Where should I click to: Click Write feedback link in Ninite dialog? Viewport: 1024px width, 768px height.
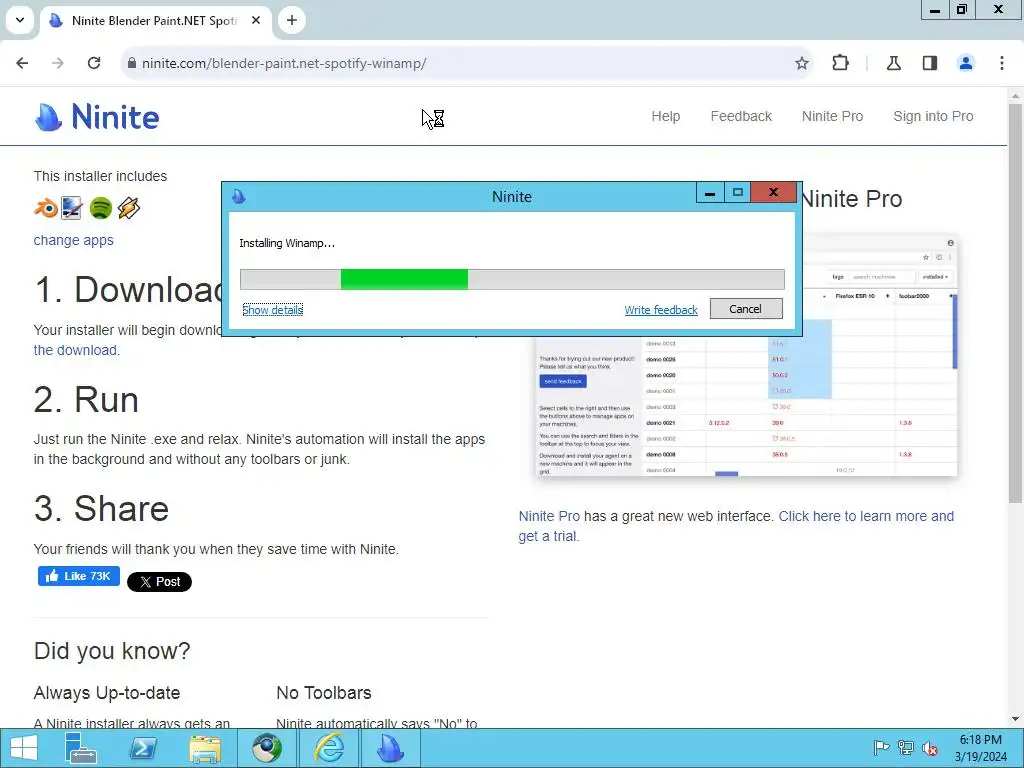[x=661, y=310]
